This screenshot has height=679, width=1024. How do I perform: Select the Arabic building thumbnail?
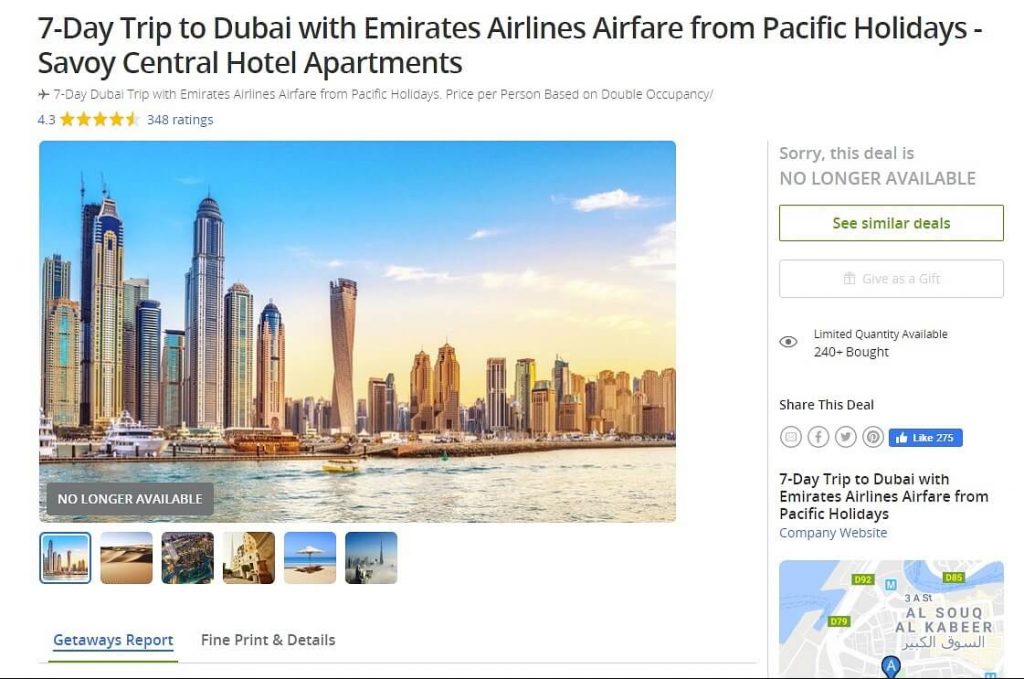click(249, 558)
